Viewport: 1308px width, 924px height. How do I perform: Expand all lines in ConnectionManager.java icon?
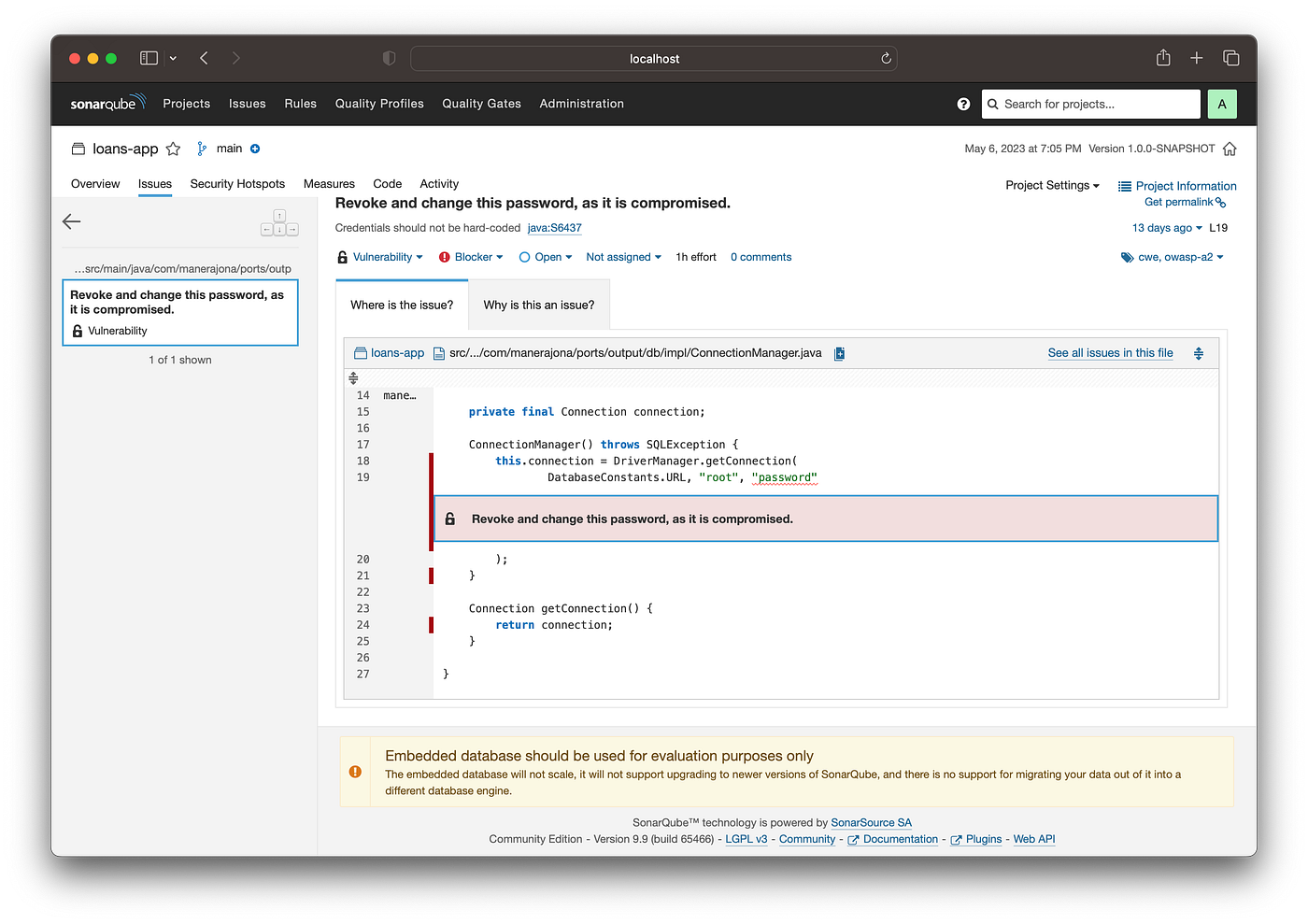[1199, 353]
